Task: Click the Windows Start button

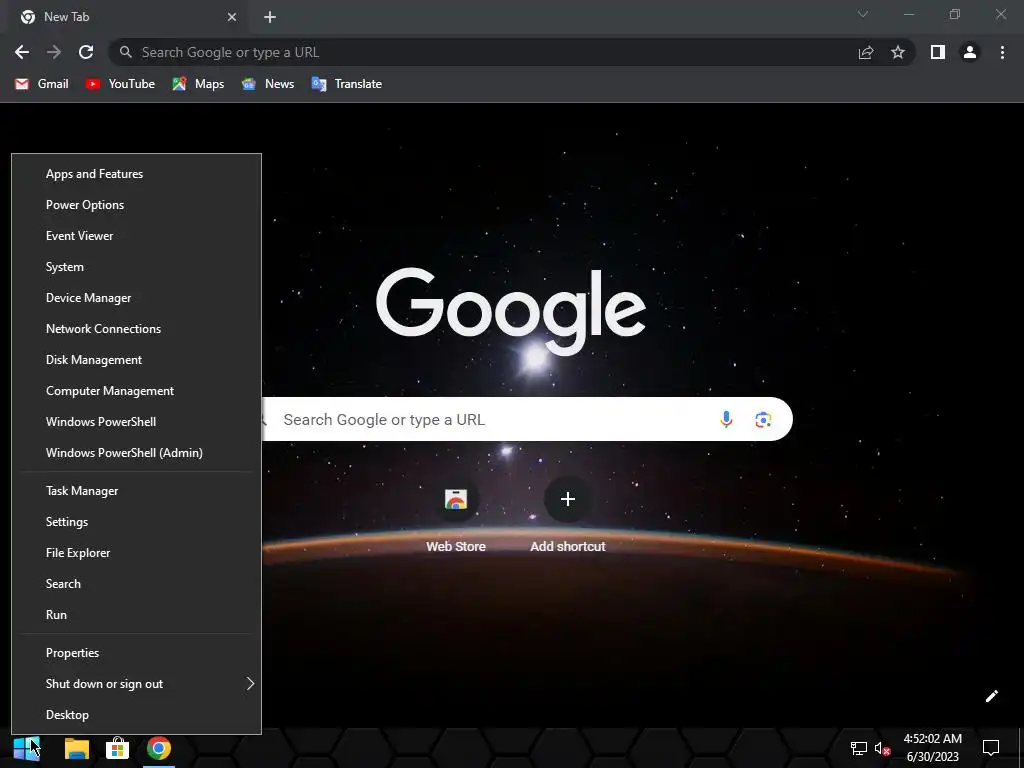Action: (26, 748)
